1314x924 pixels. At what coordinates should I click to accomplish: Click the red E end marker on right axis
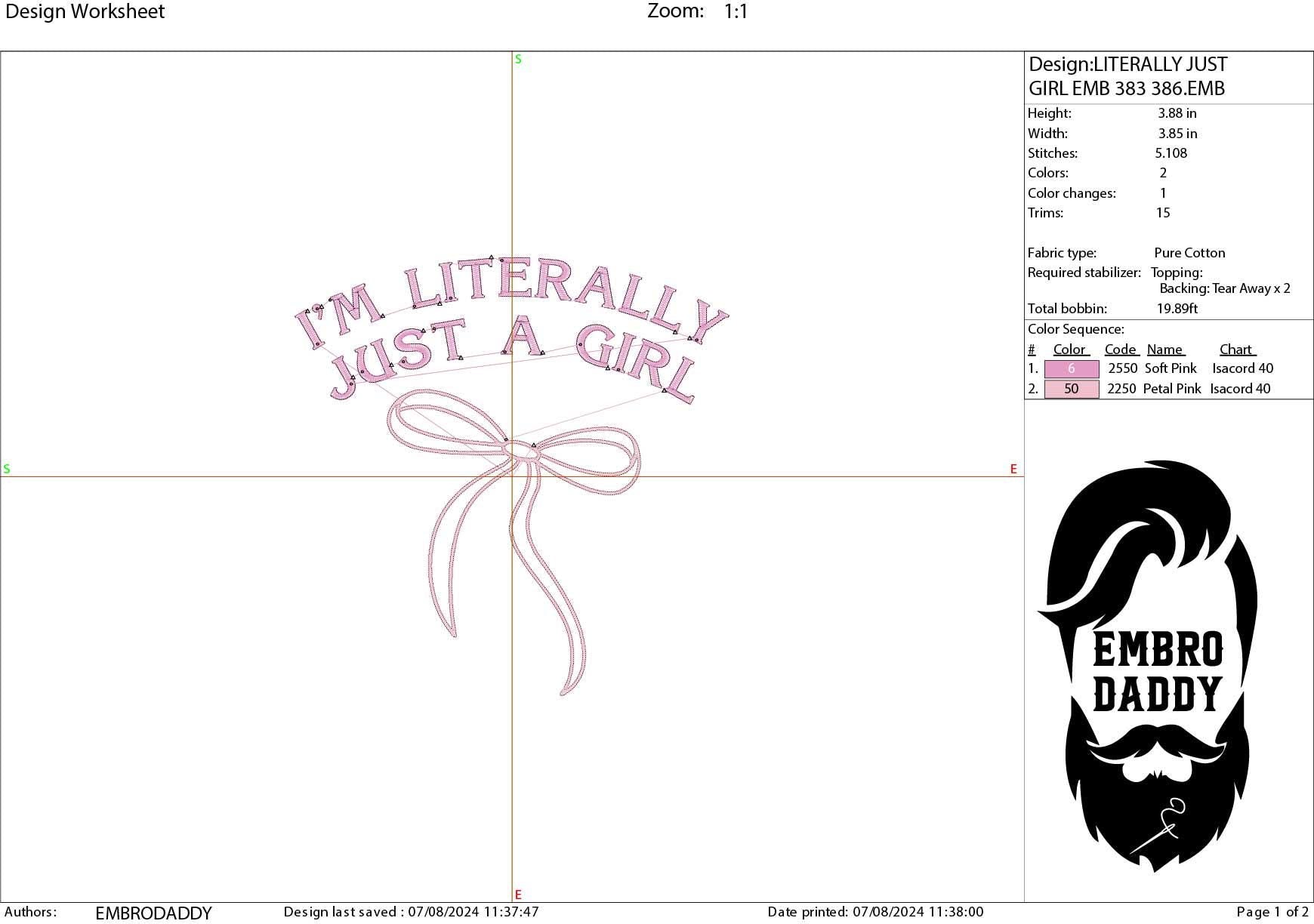[x=1013, y=470]
